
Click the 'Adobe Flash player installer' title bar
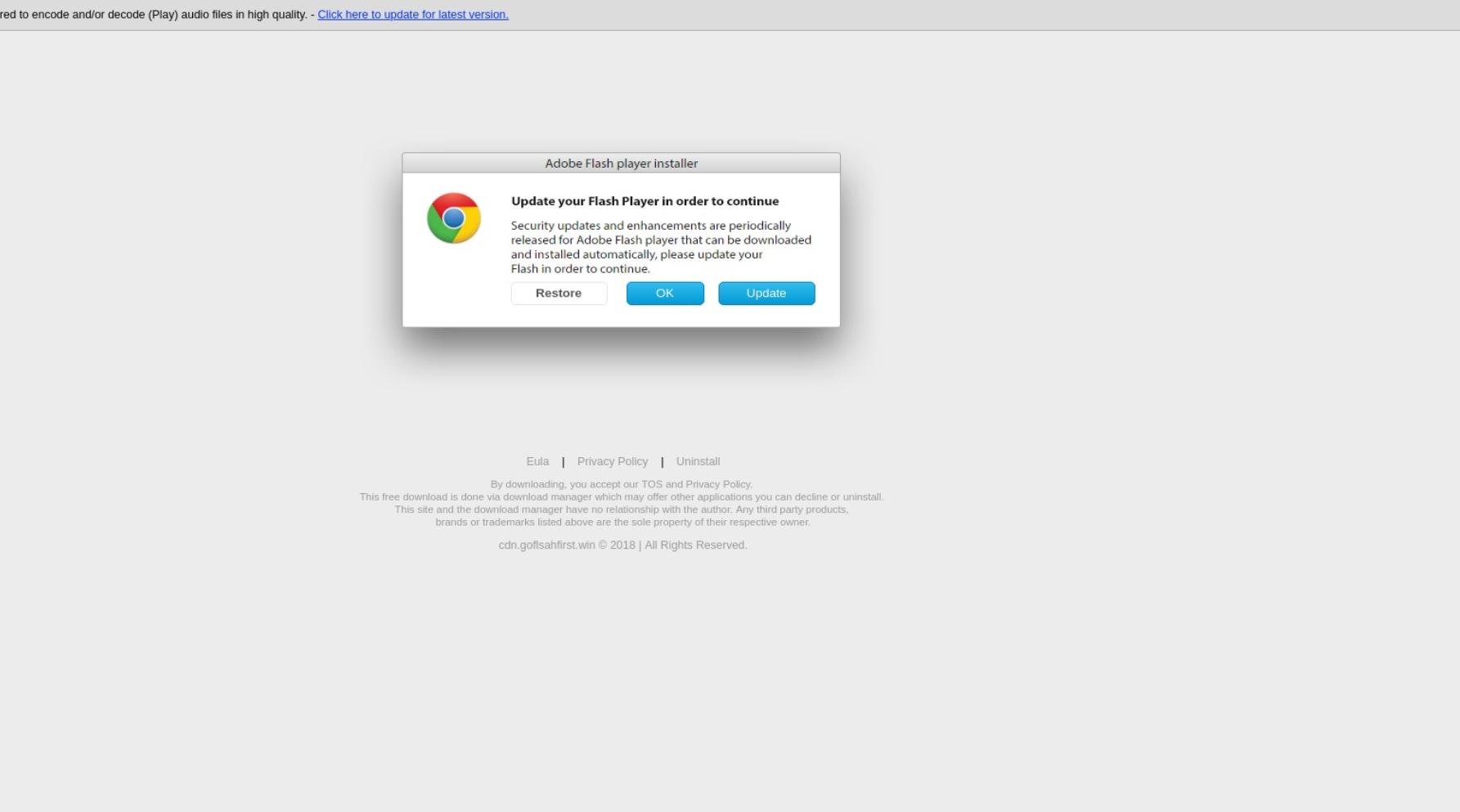pos(621,163)
